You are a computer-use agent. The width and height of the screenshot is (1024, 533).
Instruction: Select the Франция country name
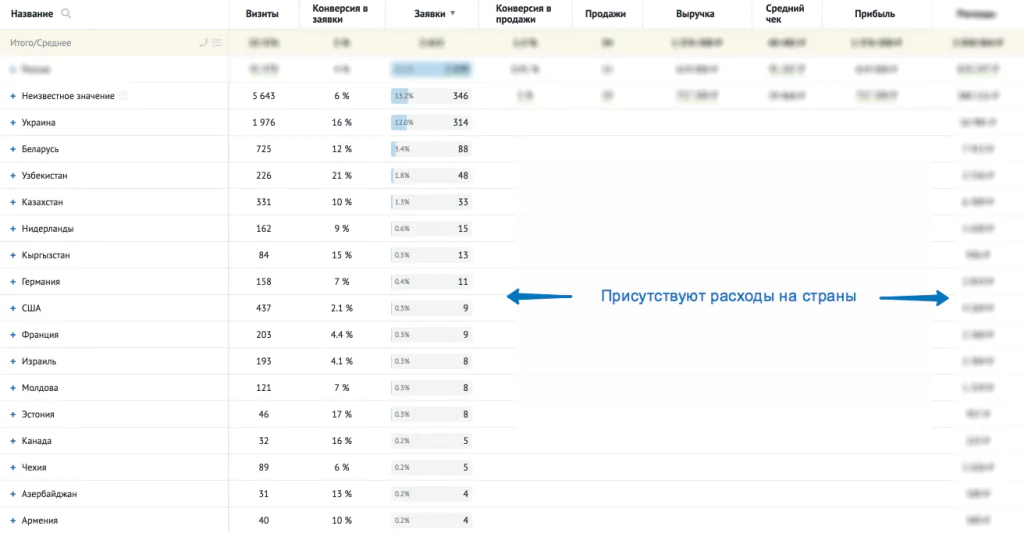coord(40,335)
